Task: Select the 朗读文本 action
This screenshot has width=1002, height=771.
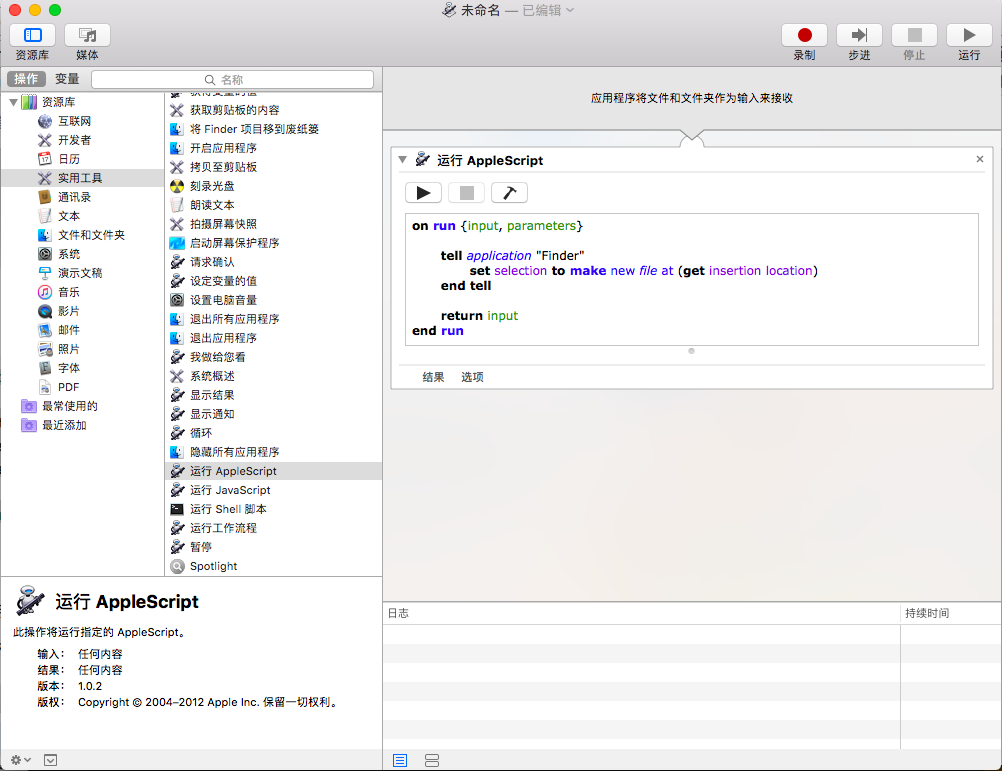Action: click(274, 205)
